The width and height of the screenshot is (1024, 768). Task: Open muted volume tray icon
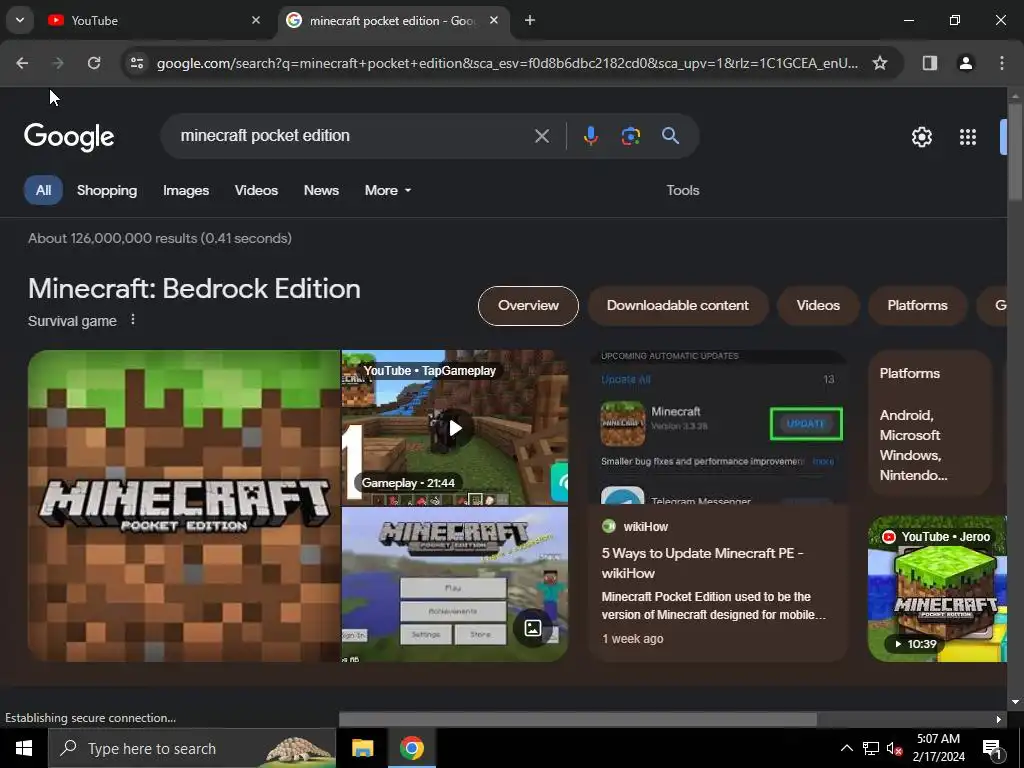894,748
